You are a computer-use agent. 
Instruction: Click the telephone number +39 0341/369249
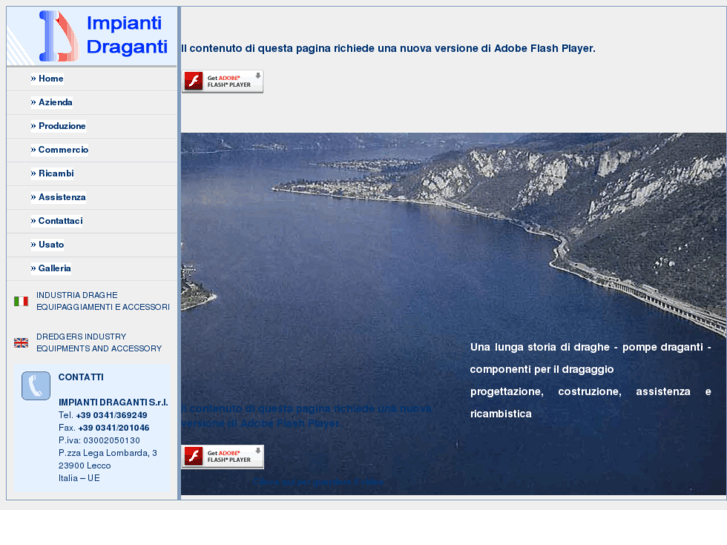coord(112,415)
